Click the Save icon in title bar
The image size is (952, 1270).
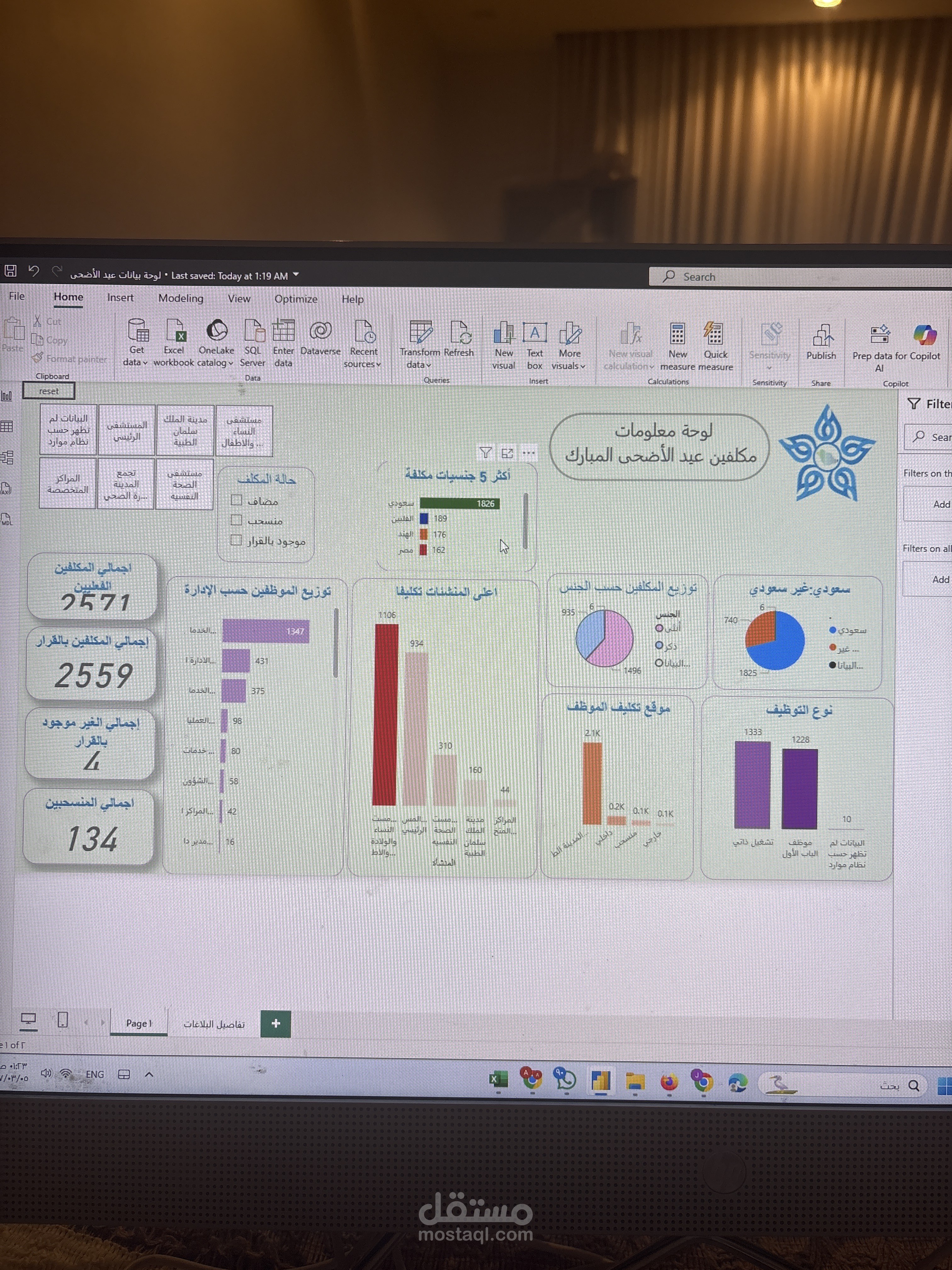tap(10, 271)
